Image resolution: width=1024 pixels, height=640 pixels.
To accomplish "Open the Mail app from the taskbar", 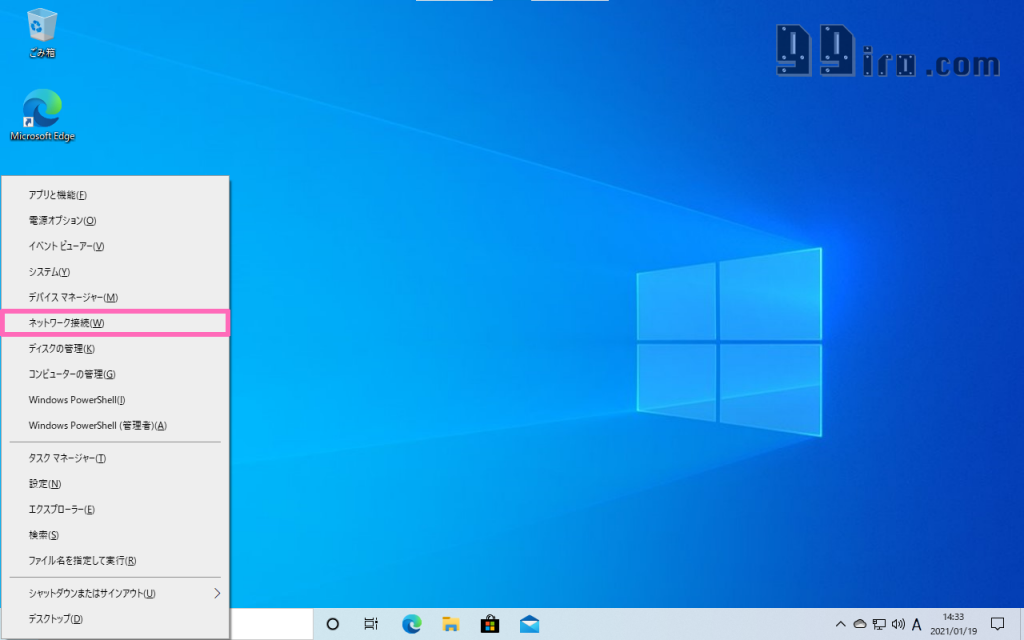I will (529, 624).
